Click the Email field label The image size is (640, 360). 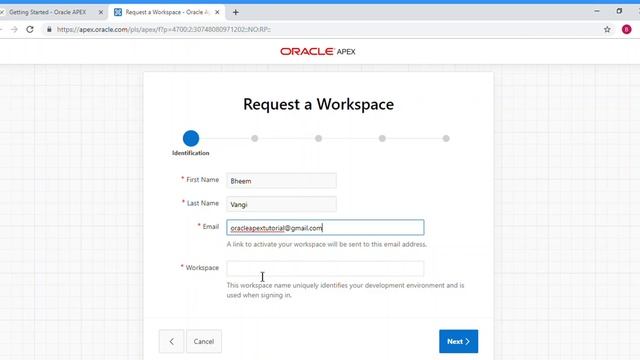pos(211,227)
